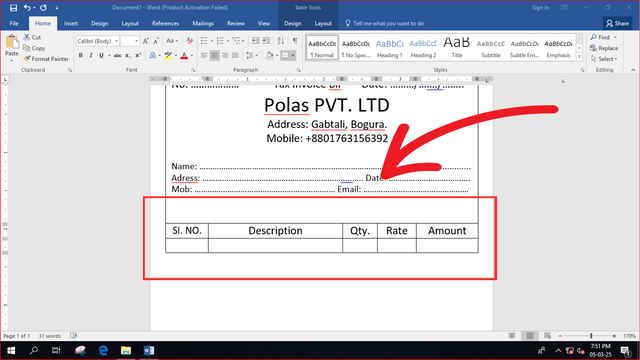Click the Sign in link

(x=540, y=7)
